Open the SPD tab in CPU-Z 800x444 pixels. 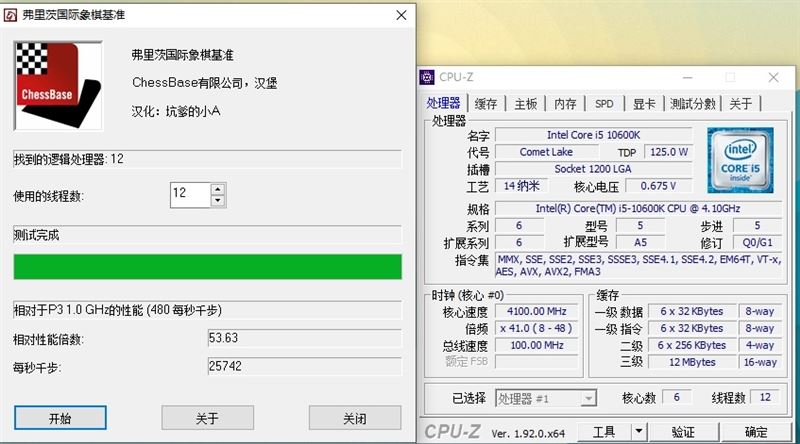[x=604, y=104]
